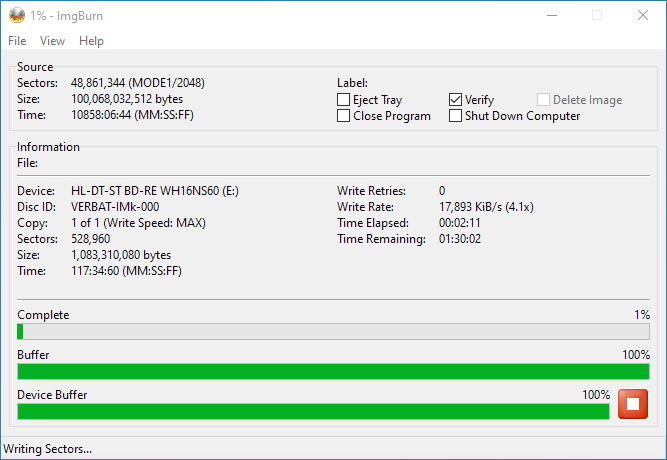Click the Disc ID value VERBAT-IMk-000
The height and width of the screenshot is (460, 667).
pos(115,207)
